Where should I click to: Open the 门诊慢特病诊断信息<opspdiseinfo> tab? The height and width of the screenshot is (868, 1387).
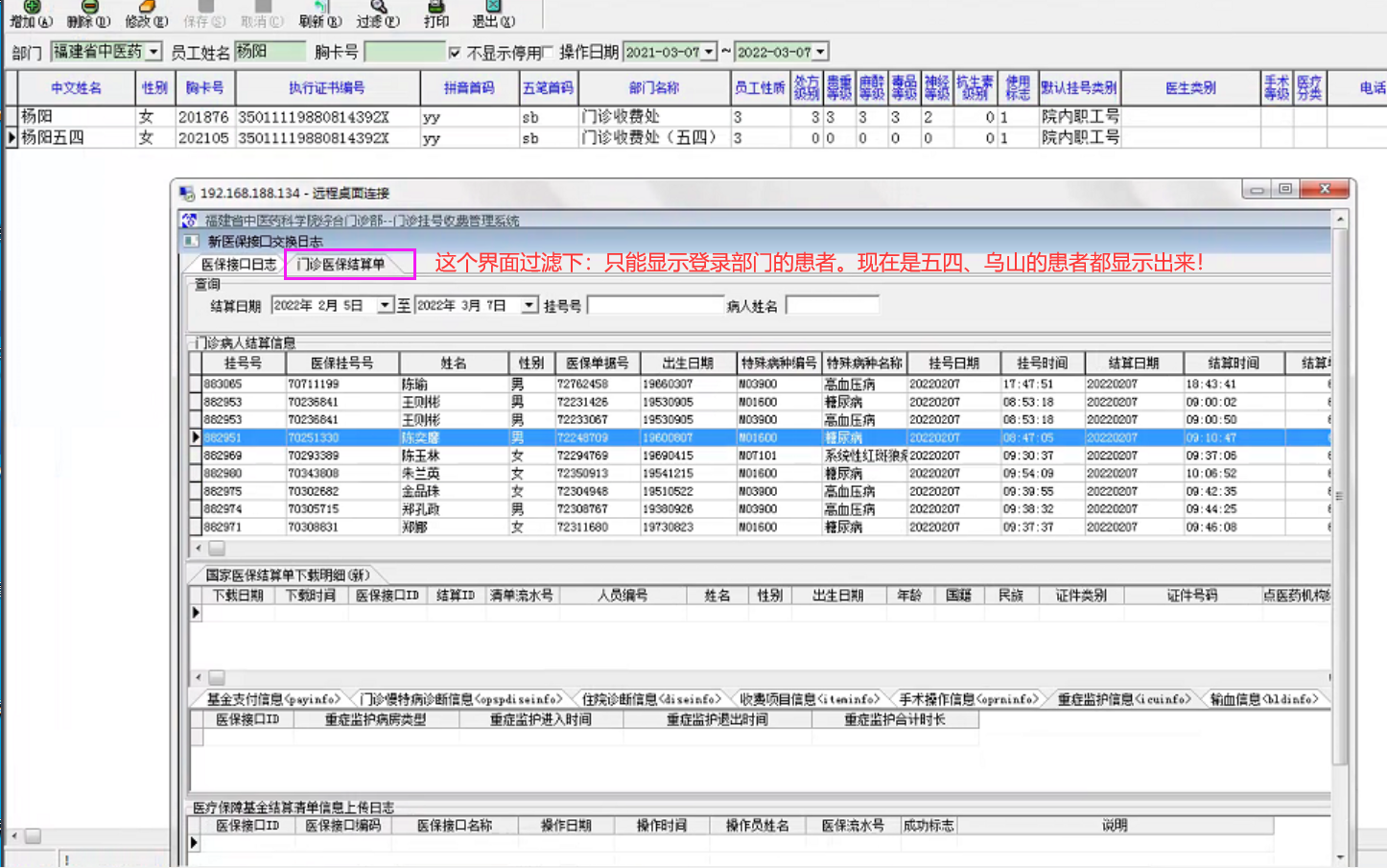pyautogui.click(x=460, y=699)
